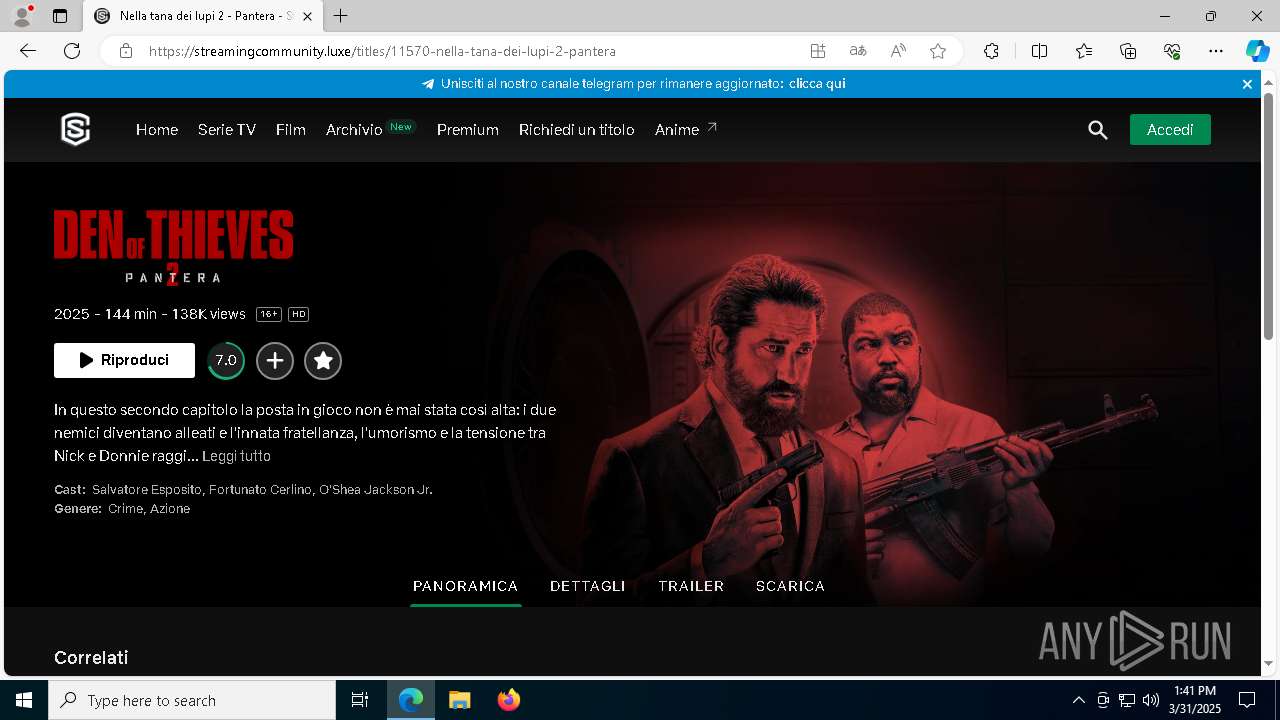Close the Nella tana dei lupi tab

coord(308,16)
